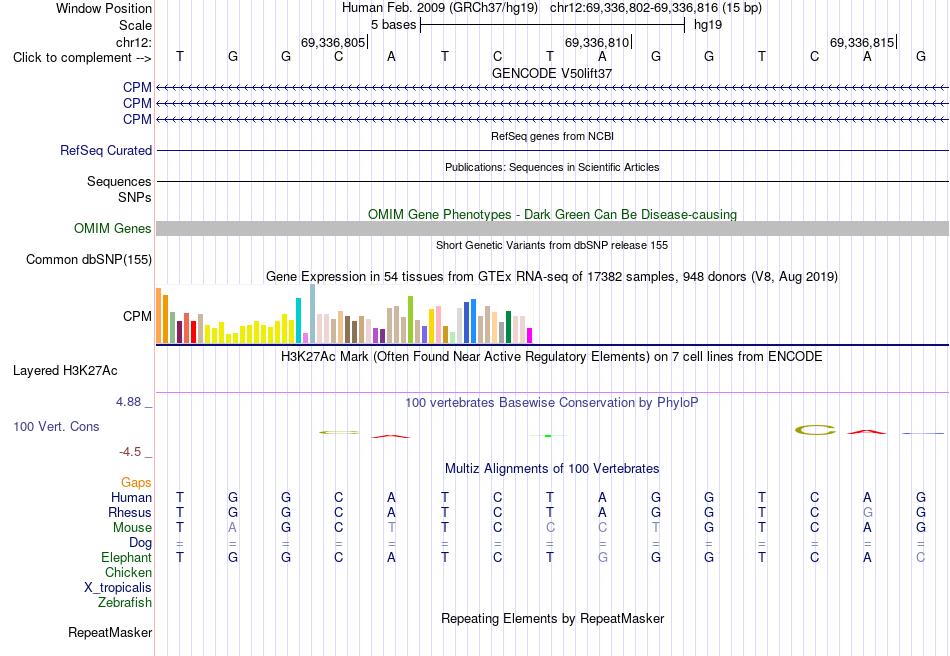Click the yellow-green bar in the GTEx chart
This screenshot has height=656, width=950.
click(410, 320)
